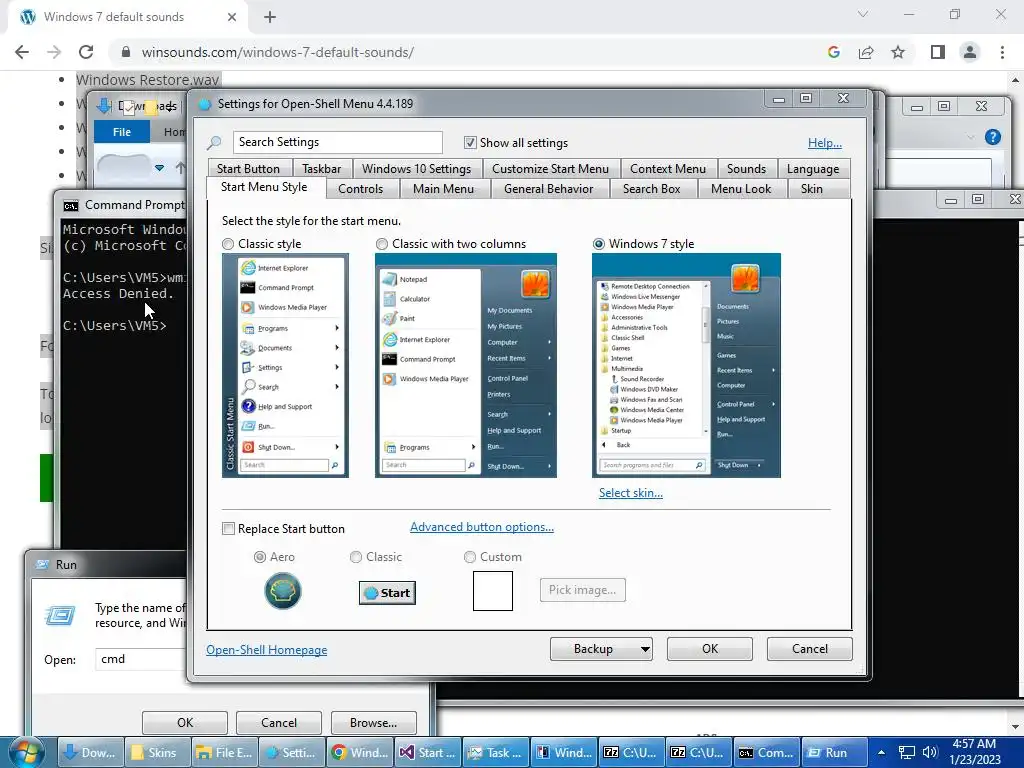Switch to Chrome taskbar button

pyautogui.click(x=360, y=752)
